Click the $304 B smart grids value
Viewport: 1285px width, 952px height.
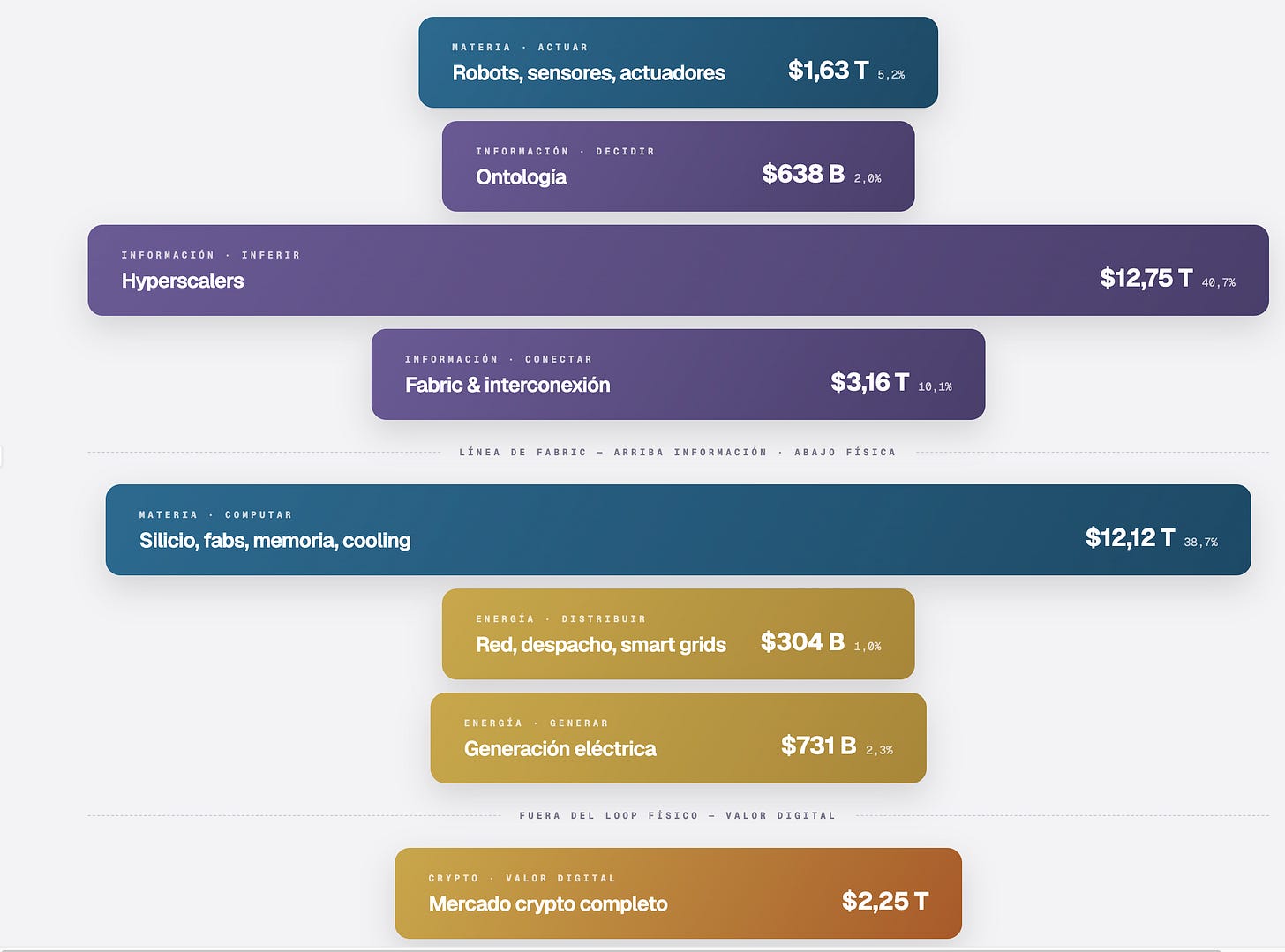pos(802,641)
